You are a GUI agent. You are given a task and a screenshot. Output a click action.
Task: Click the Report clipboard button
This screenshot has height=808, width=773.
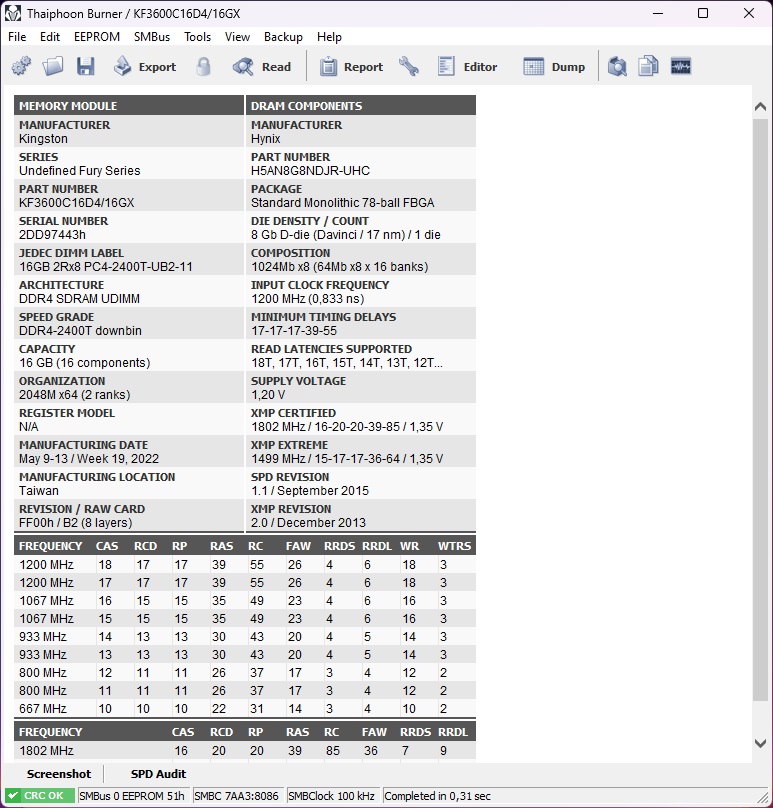point(351,66)
